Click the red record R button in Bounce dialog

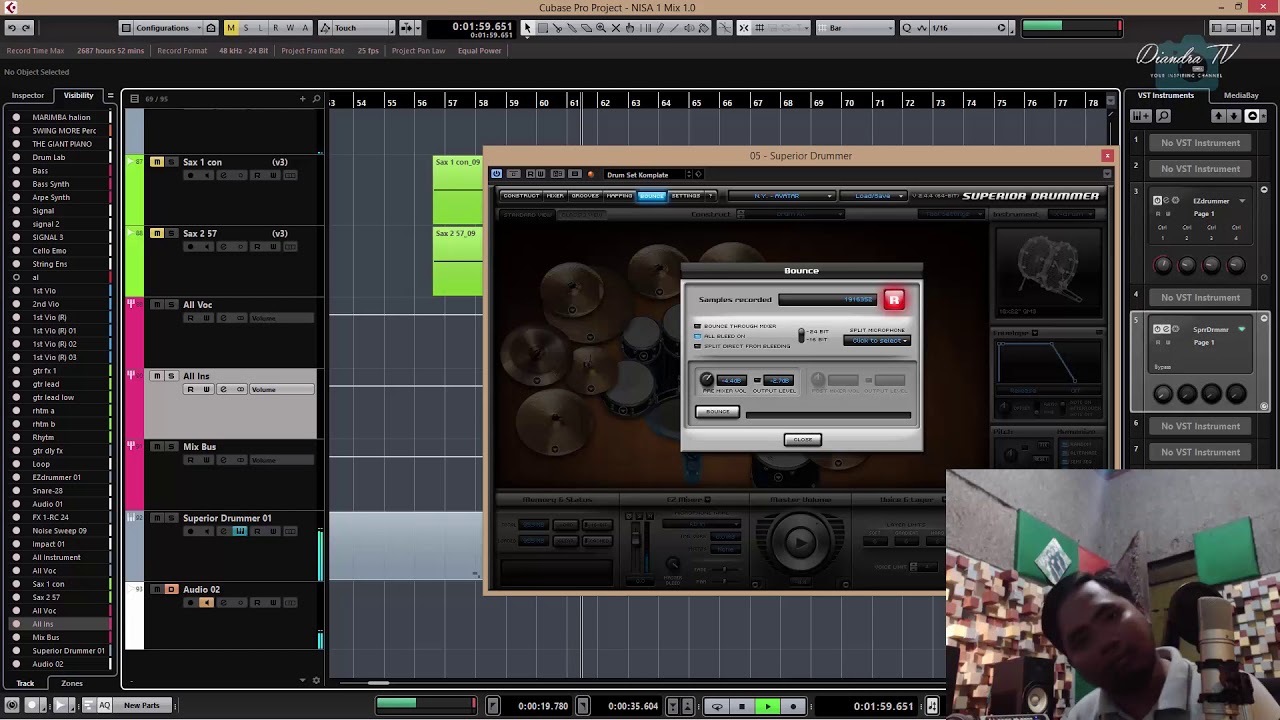point(894,299)
